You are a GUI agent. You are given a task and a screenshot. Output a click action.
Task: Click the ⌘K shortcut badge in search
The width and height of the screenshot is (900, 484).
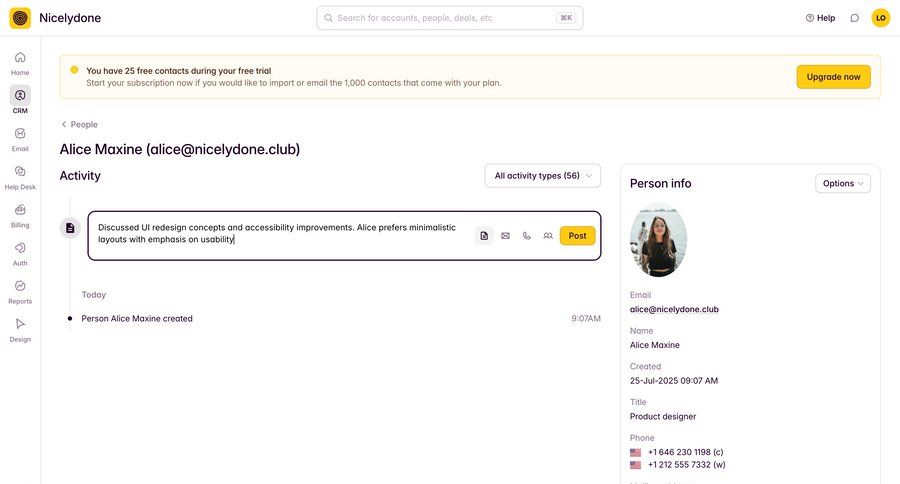566,18
